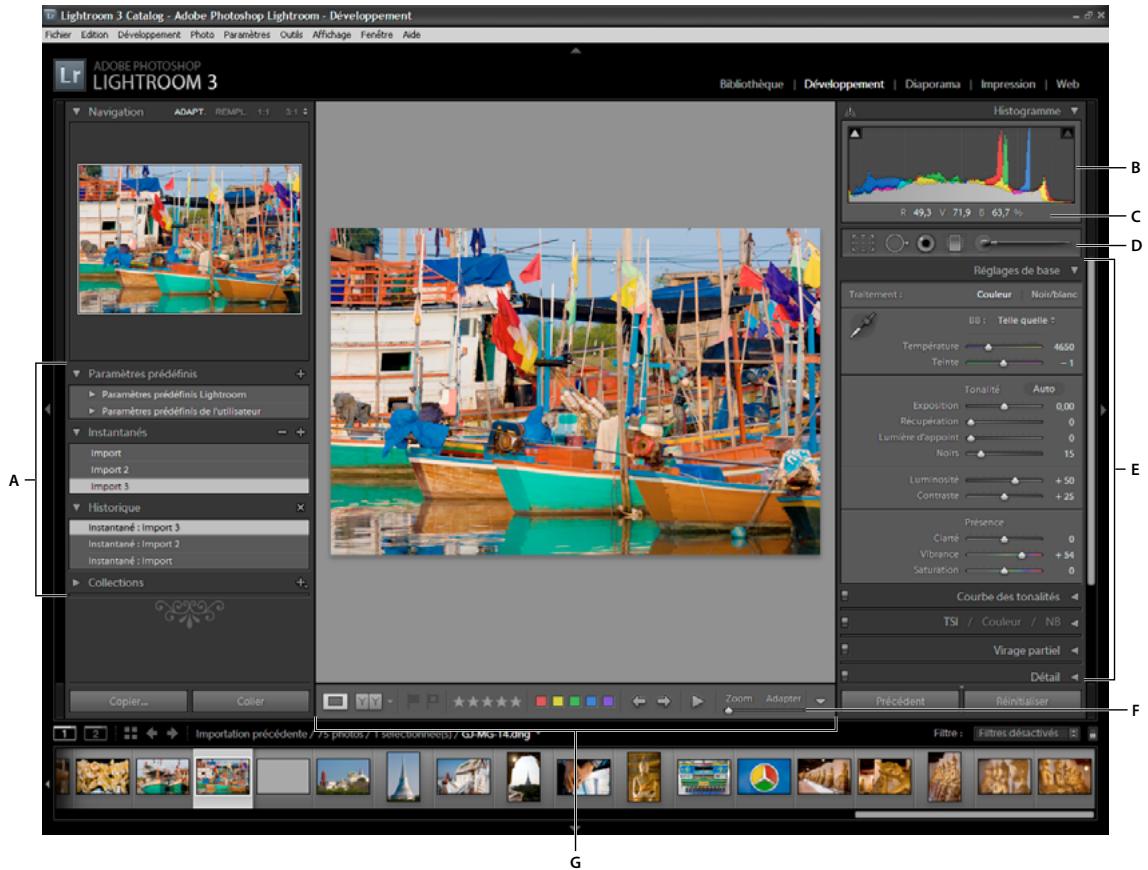Expand Courbe des tonalités panel

[1074, 597]
